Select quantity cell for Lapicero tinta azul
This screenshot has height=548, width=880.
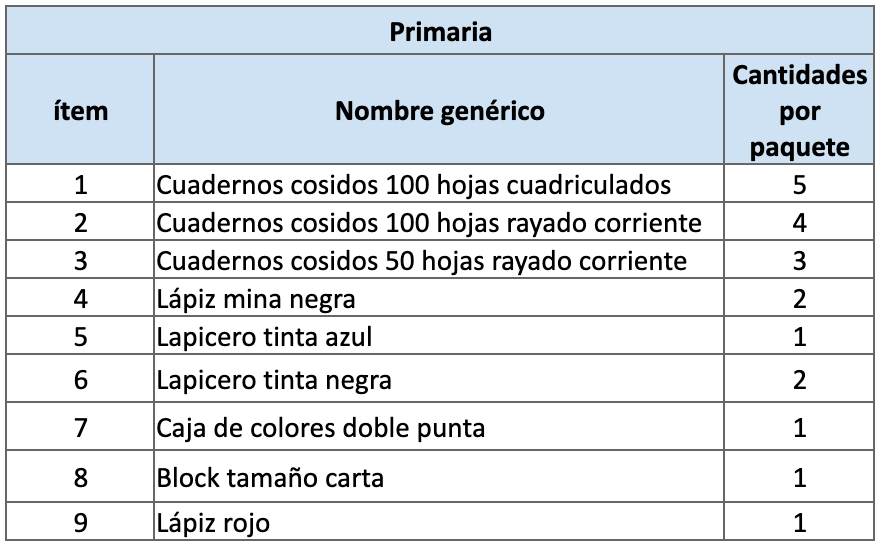coord(799,337)
